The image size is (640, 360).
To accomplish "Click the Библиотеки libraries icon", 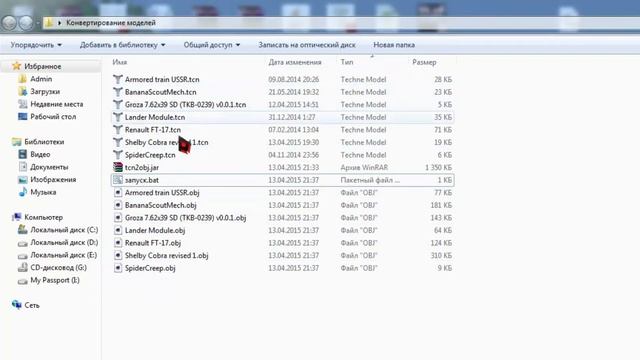I will [x=16, y=142].
